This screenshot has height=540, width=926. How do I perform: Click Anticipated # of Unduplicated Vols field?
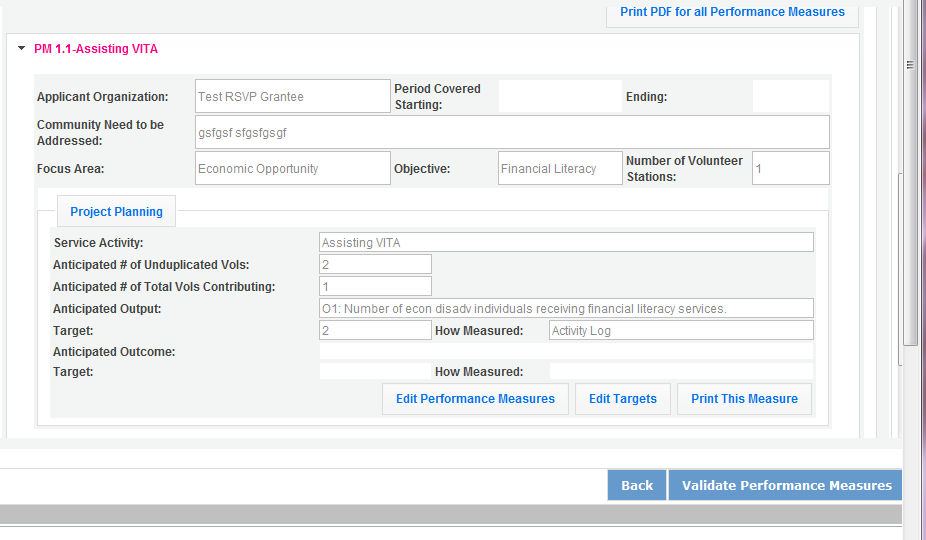click(x=376, y=264)
